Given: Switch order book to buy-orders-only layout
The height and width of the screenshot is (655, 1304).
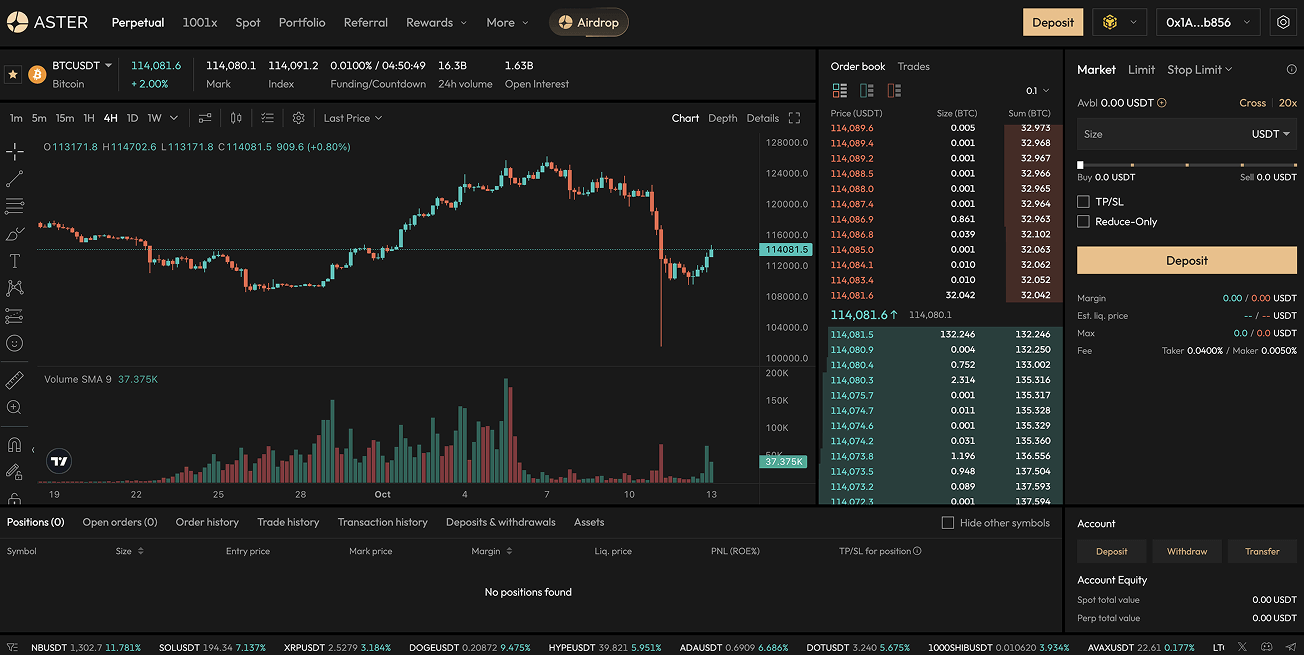Looking at the screenshot, I should 868,90.
